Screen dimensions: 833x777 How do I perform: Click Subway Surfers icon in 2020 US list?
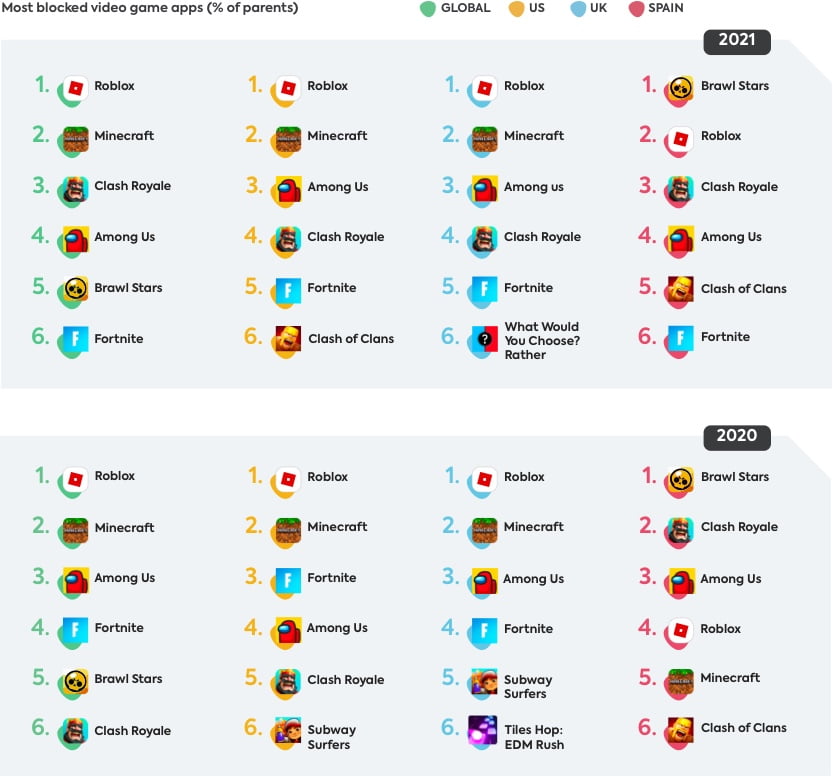pos(287,732)
